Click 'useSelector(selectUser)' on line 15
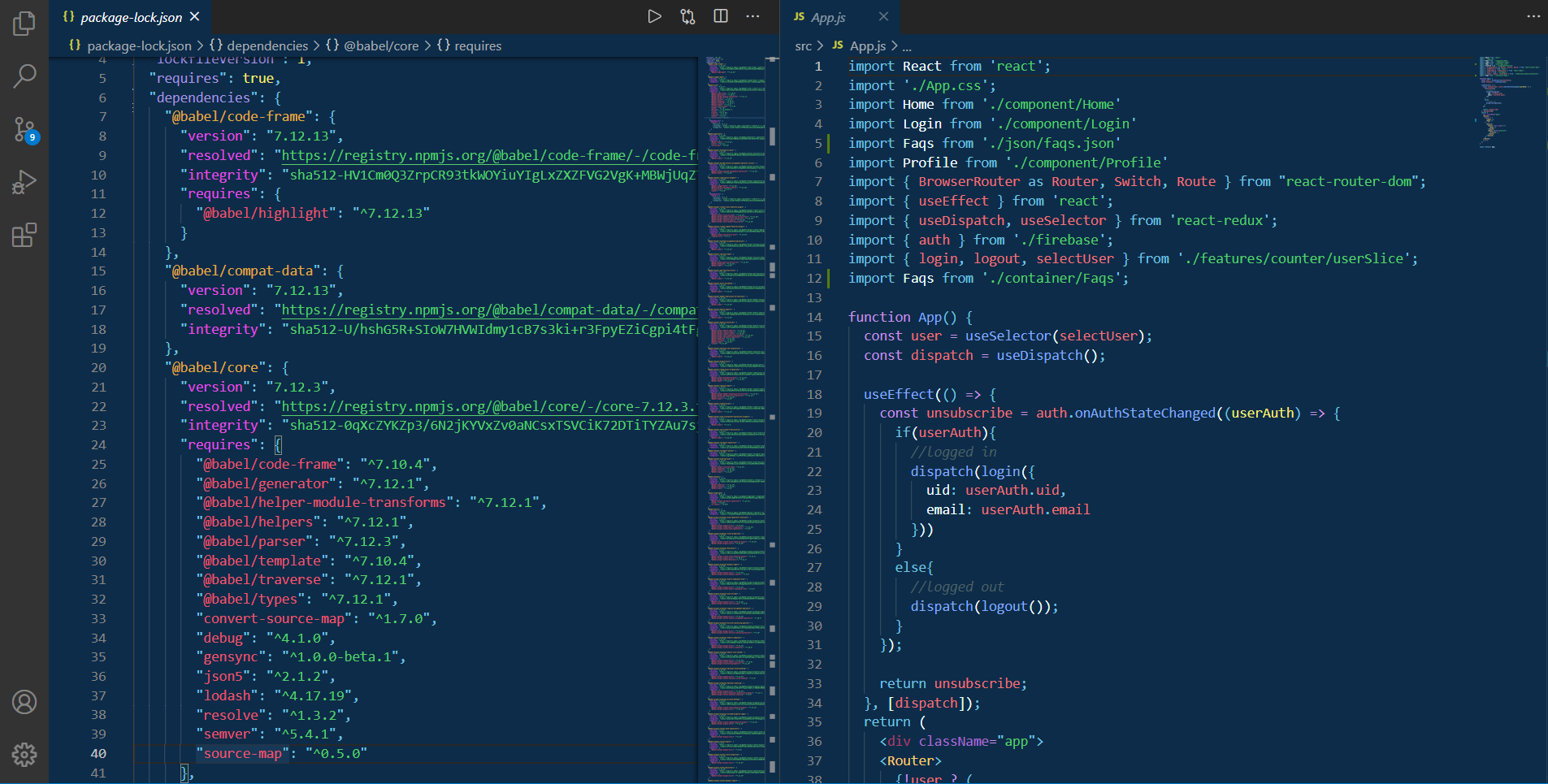 pyautogui.click(x=1055, y=336)
